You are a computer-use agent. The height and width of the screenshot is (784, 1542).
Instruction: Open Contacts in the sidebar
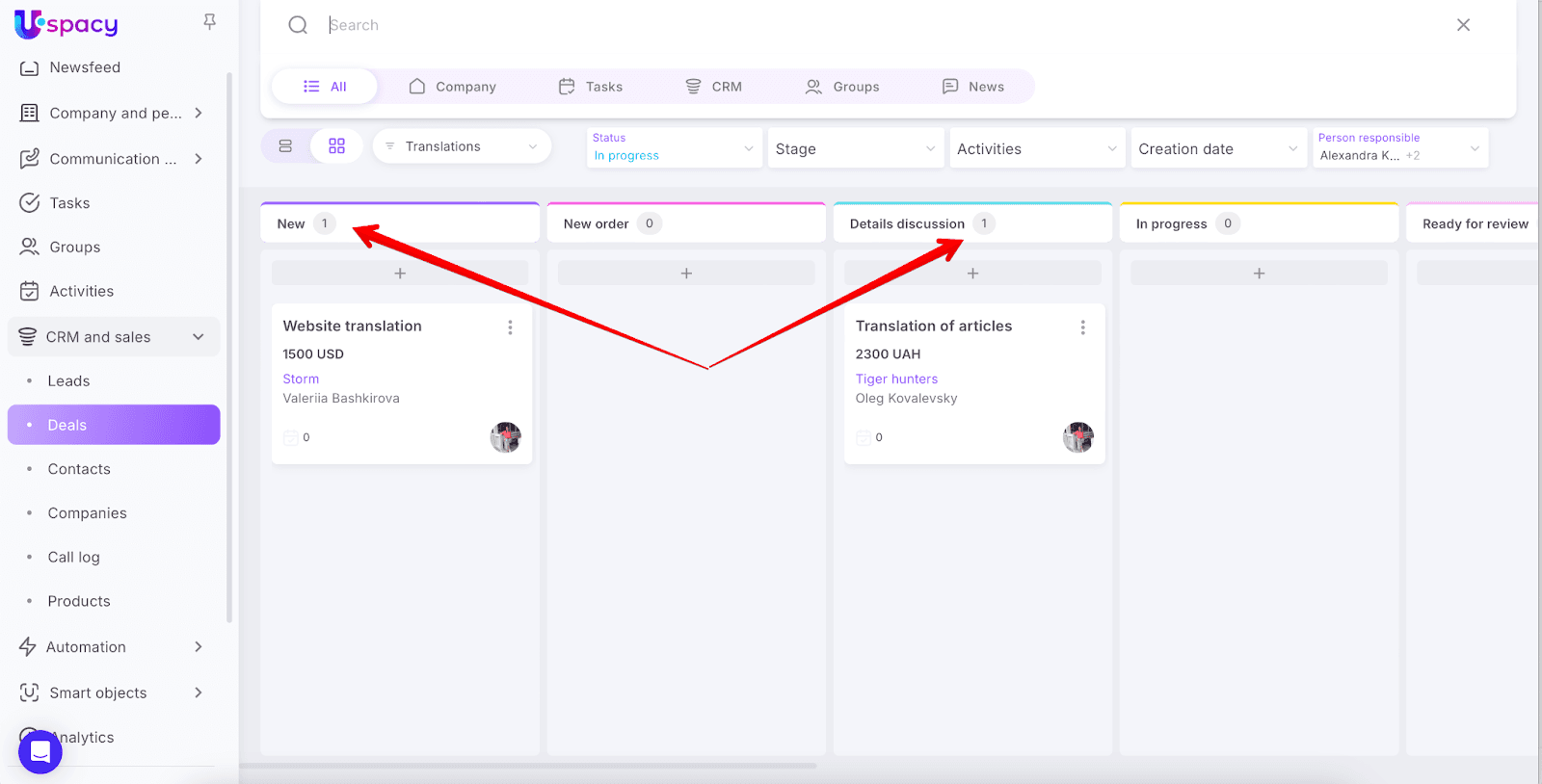(x=79, y=469)
